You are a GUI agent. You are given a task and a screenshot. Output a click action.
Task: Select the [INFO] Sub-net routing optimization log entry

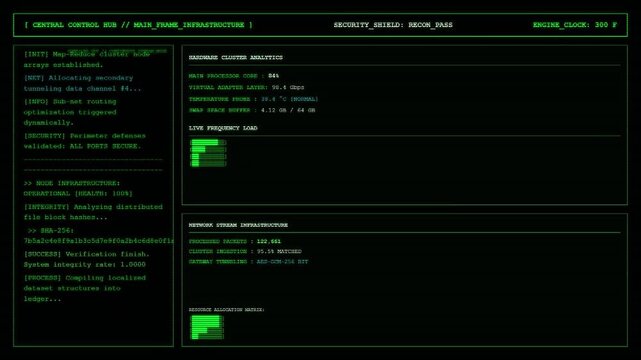(70, 112)
